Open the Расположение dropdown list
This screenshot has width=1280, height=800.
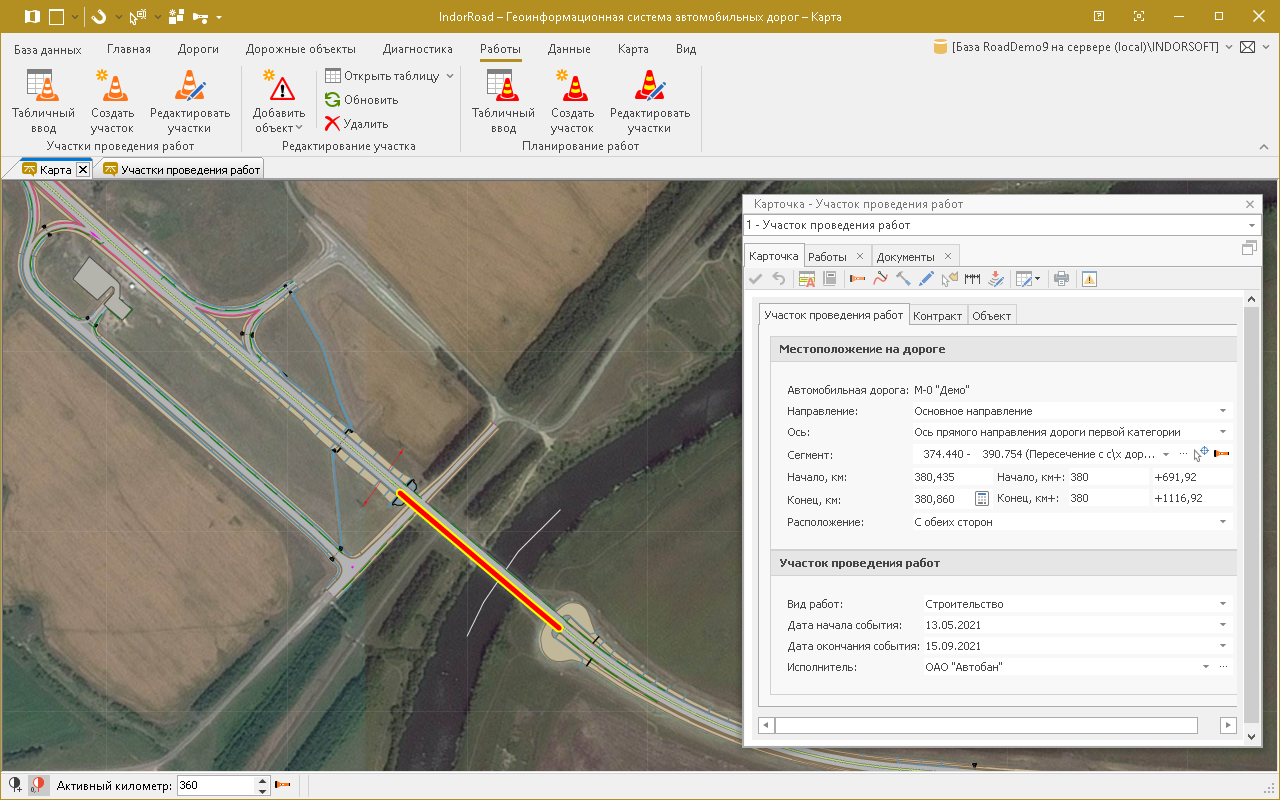1222,522
